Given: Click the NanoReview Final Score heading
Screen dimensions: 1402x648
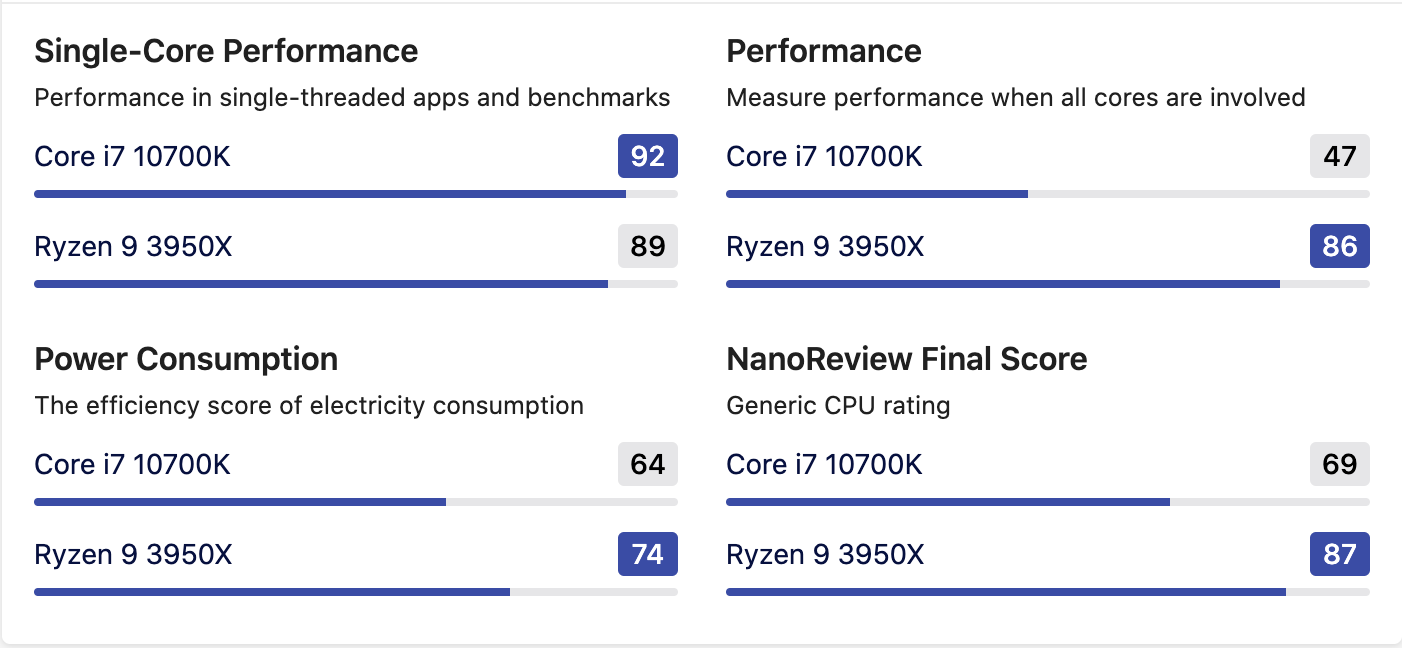Looking at the screenshot, I should [906, 359].
